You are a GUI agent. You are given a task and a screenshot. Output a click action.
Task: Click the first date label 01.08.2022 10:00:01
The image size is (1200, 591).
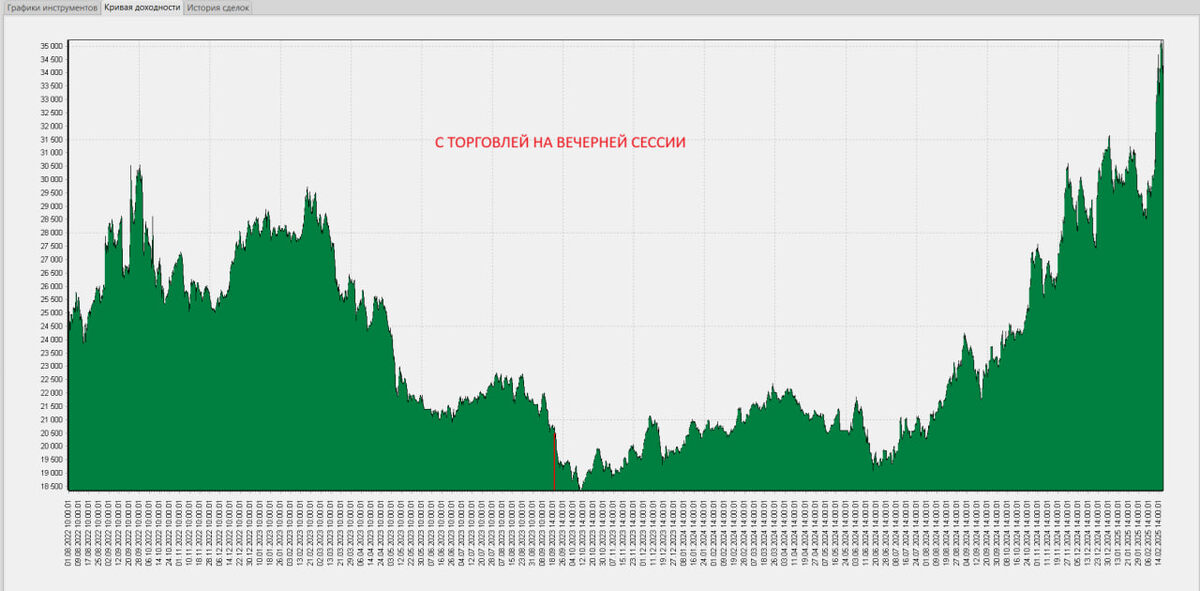[x=68, y=535]
